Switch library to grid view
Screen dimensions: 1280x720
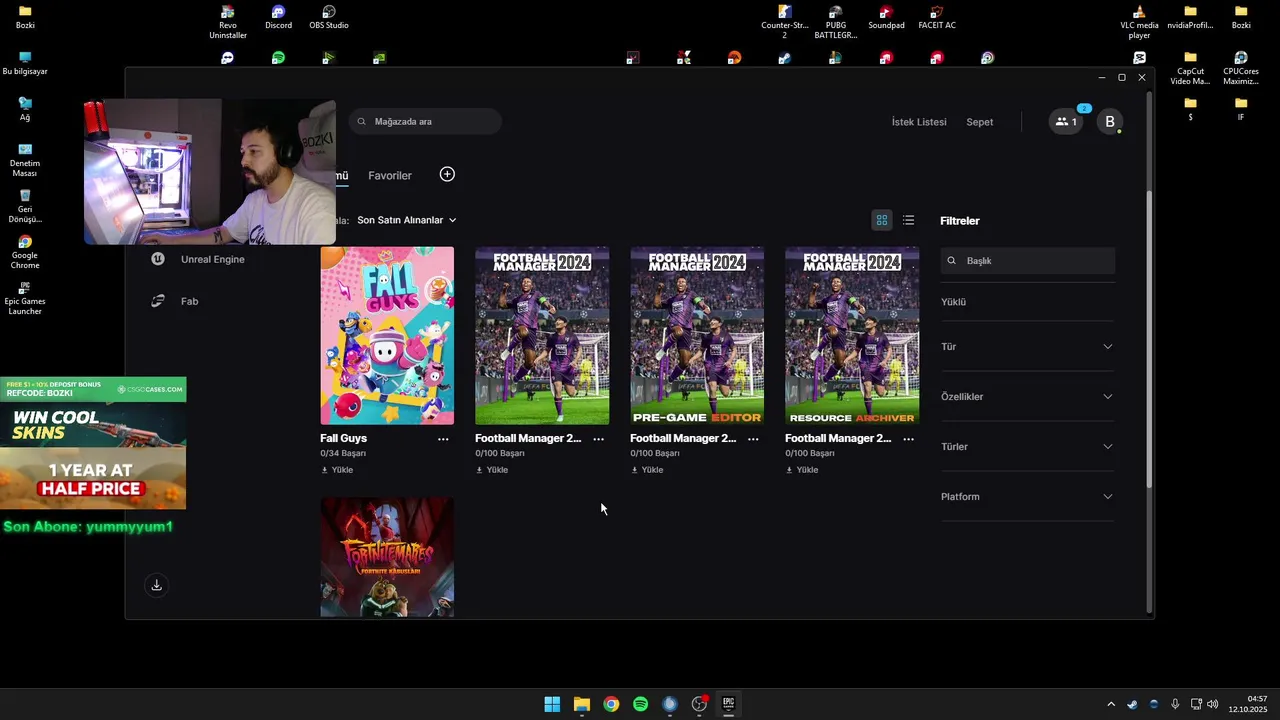click(881, 220)
